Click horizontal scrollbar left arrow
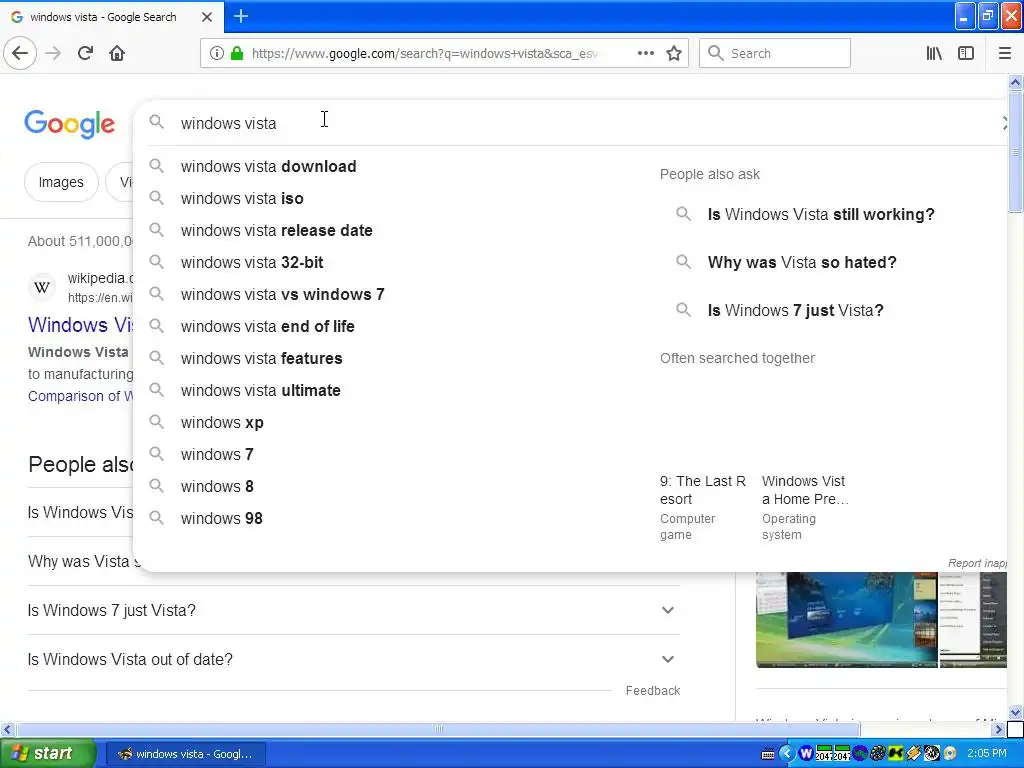 tap(7, 729)
